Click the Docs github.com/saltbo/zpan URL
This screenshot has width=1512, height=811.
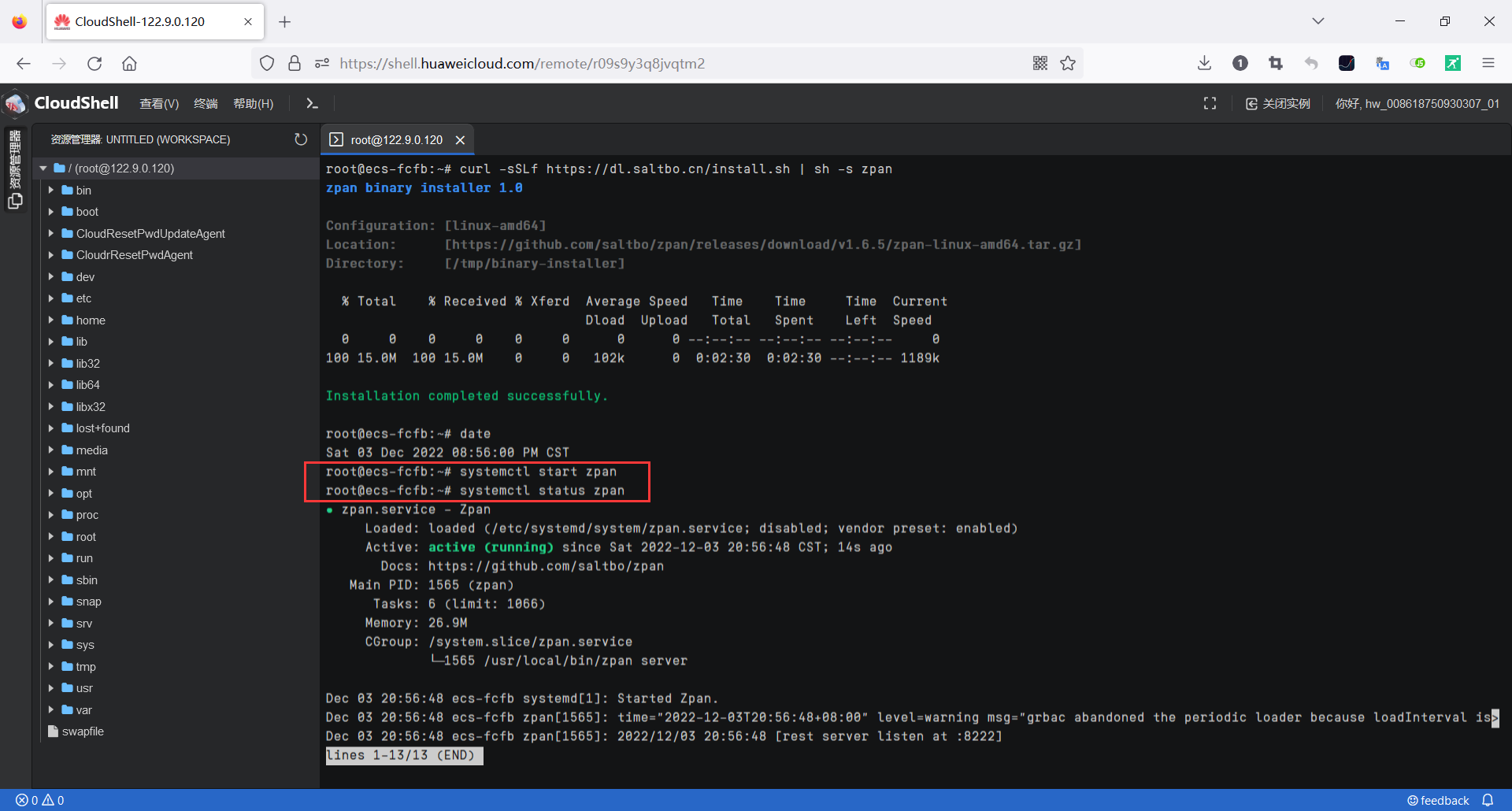tap(546, 566)
